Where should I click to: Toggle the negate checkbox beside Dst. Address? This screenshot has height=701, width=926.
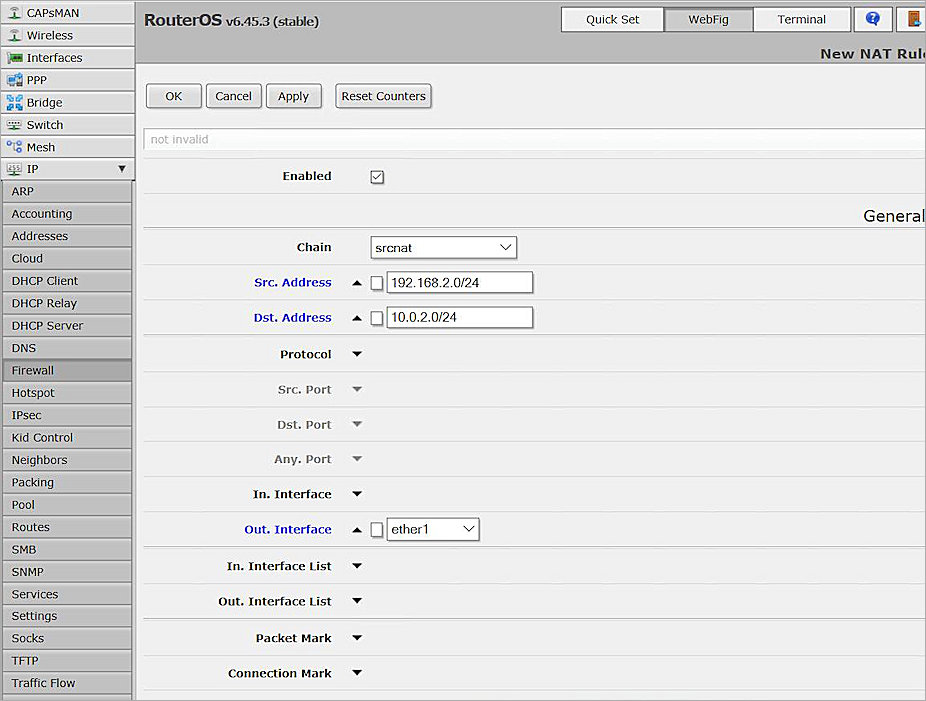377,317
